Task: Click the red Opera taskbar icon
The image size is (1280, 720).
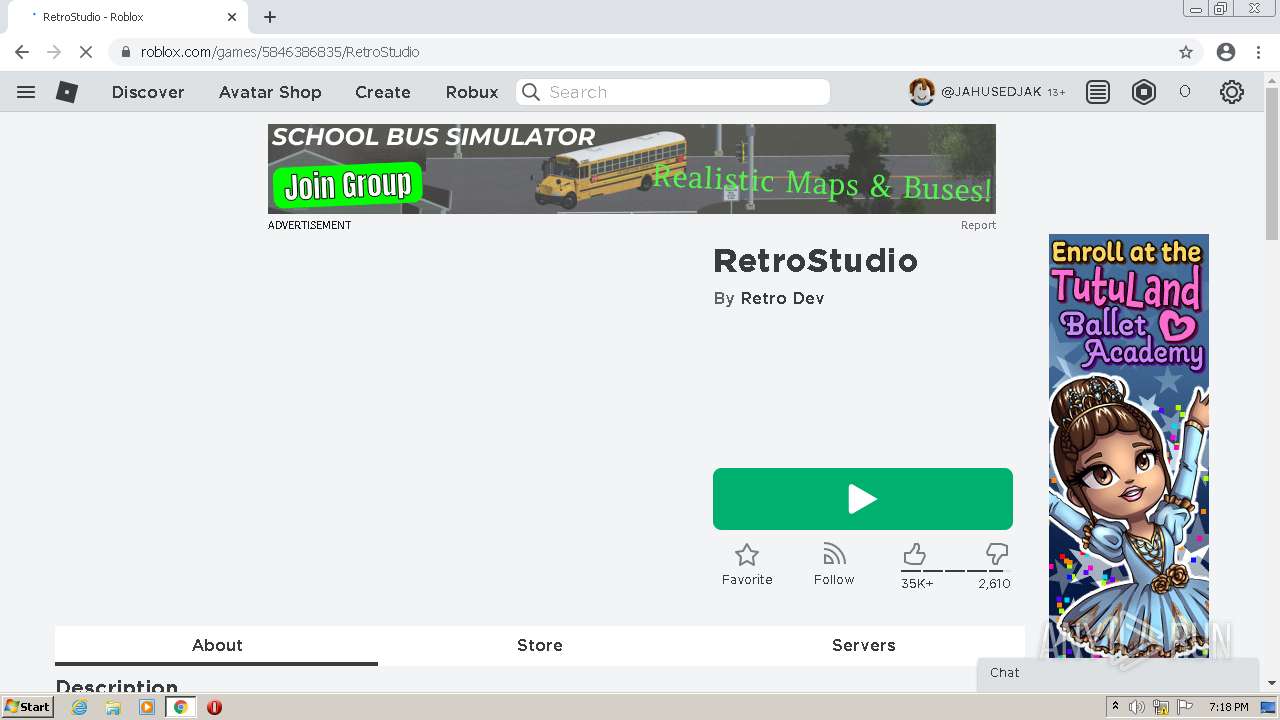Action: pos(214,707)
